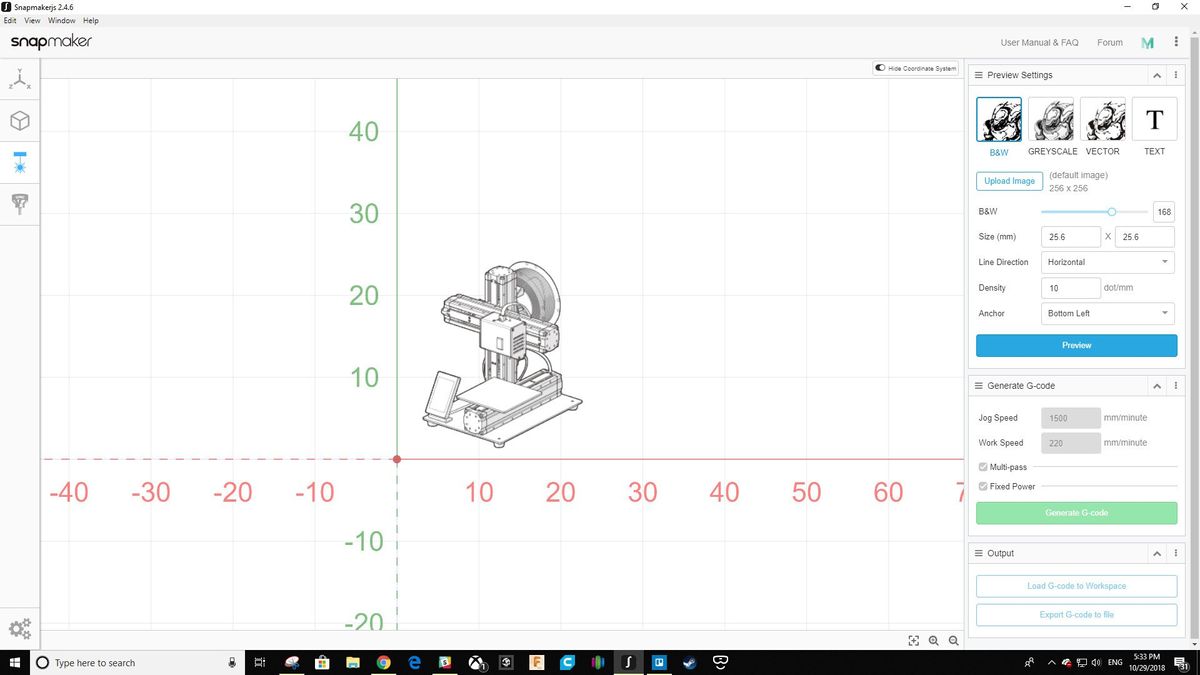This screenshot has height=675, width=1200.
Task: Open the Edit menu
Action: (10, 20)
